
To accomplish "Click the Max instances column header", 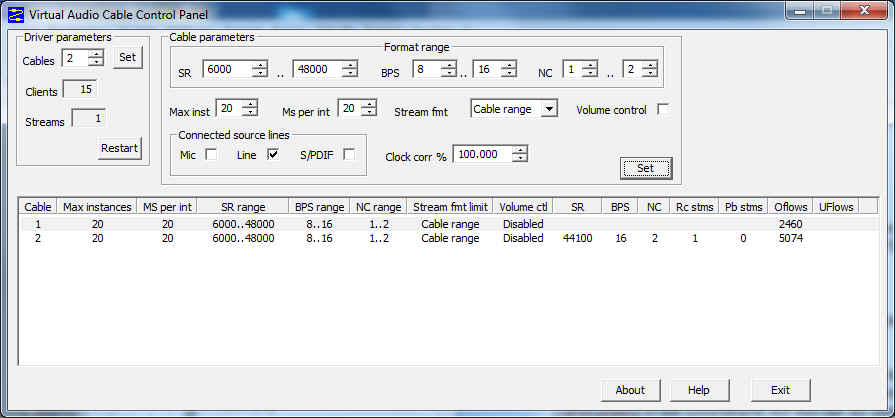I will [97, 207].
